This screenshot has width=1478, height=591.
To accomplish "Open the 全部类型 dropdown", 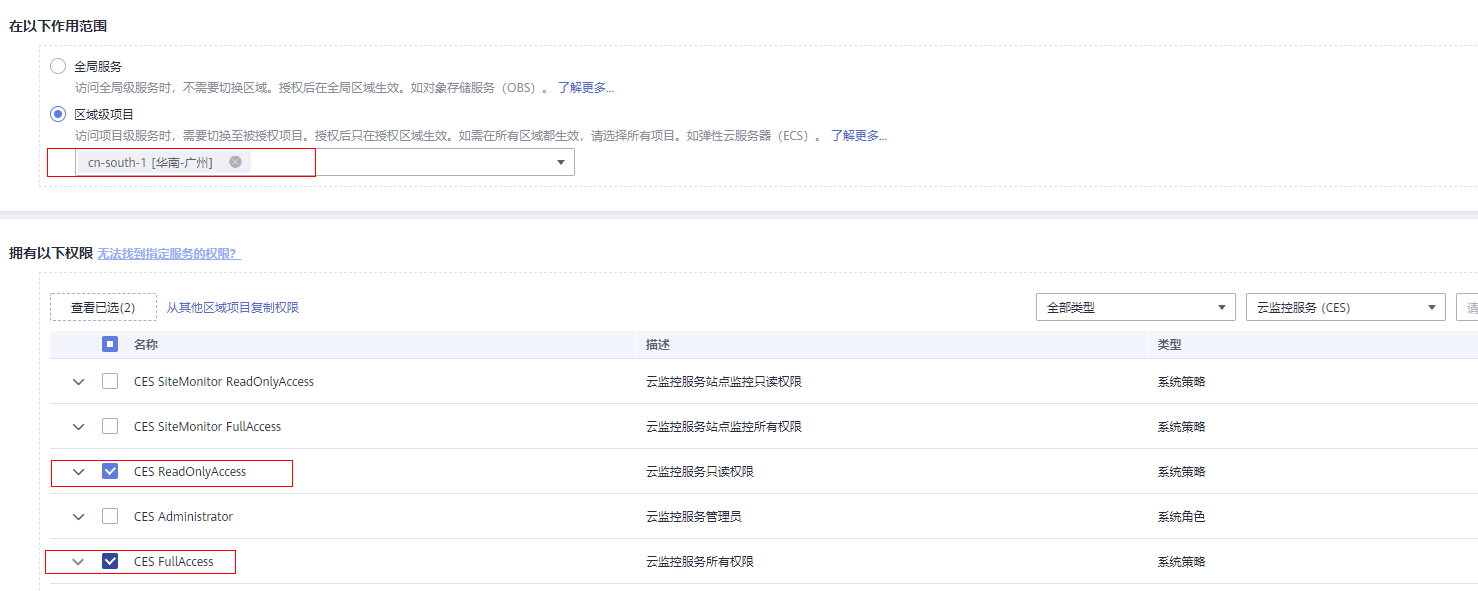I will [1135, 307].
